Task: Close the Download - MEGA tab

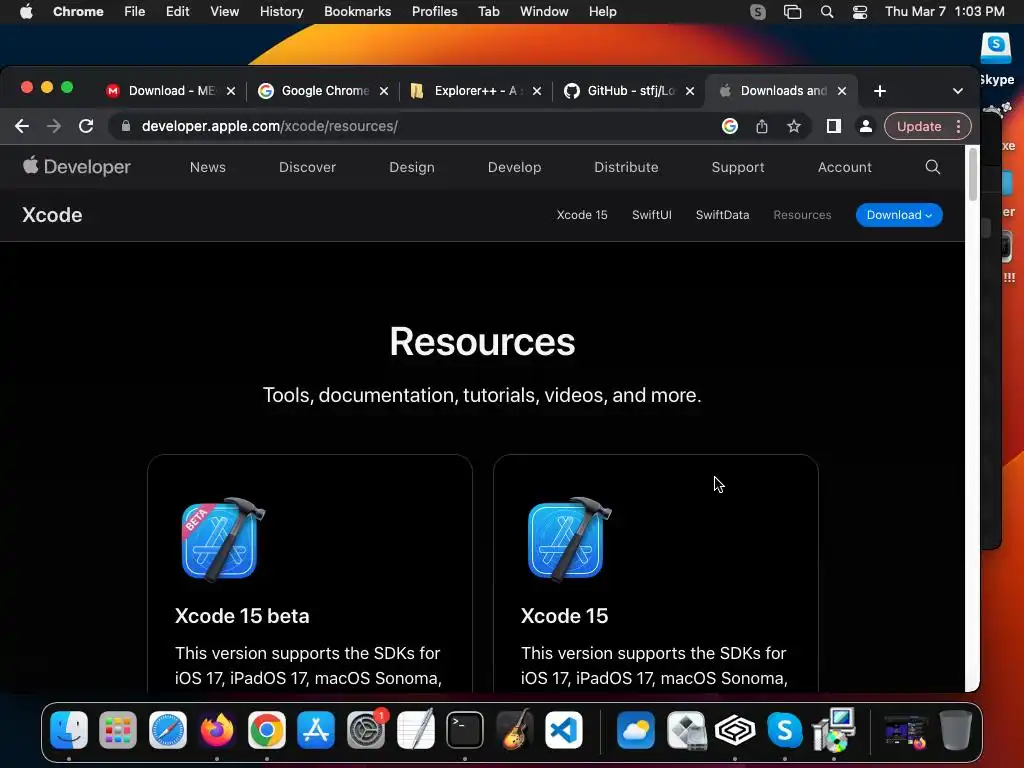Action: [x=231, y=91]
